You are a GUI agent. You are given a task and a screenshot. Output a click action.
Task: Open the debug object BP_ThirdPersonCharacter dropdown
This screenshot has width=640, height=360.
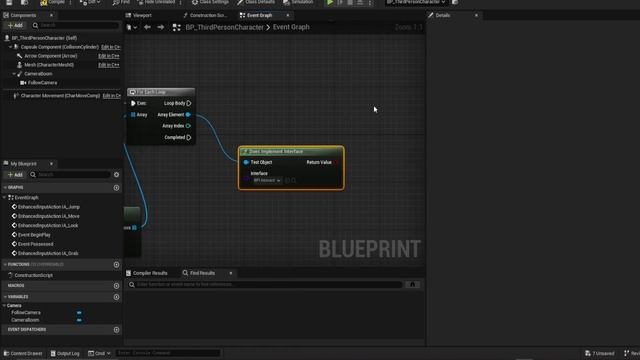[416, 2]
